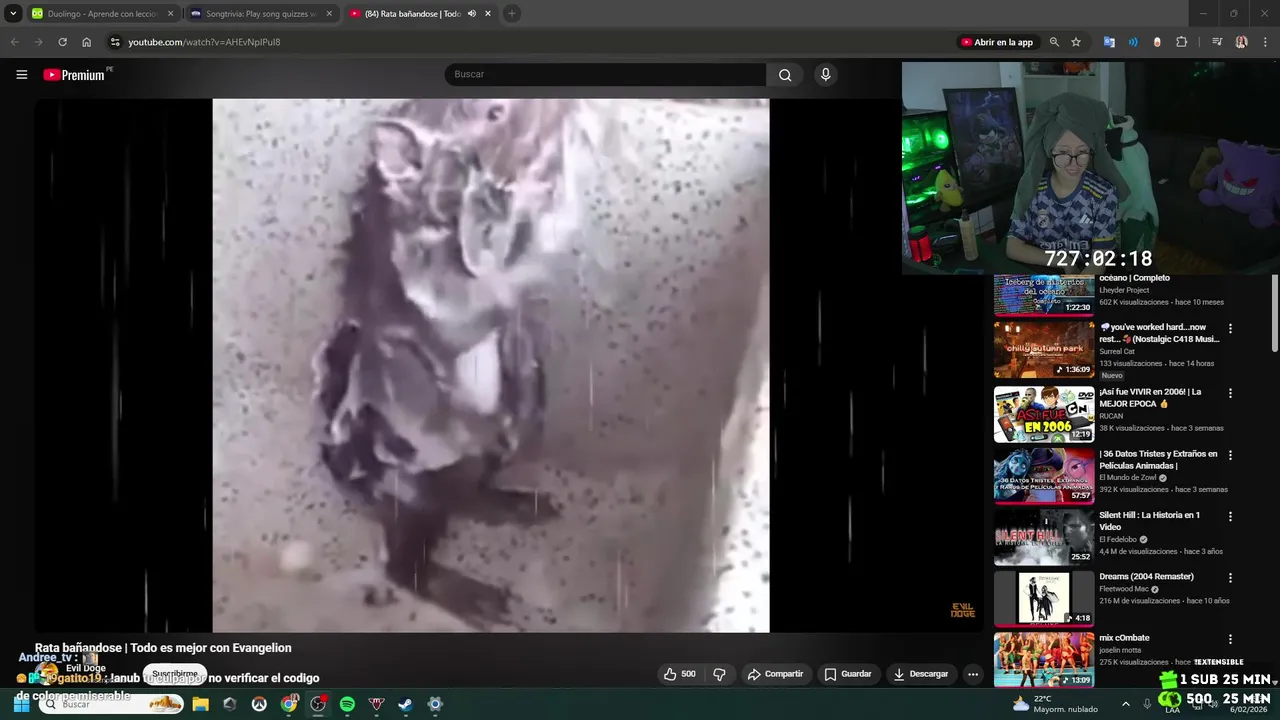Open ¡Así fue VIVIR en 2006! video title

coord(1150,397)
